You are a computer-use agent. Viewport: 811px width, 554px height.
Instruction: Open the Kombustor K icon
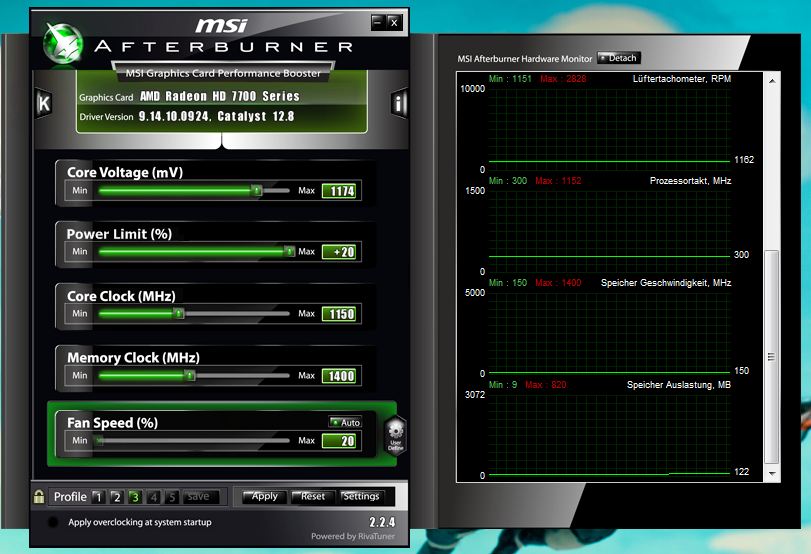coord(44,103)
